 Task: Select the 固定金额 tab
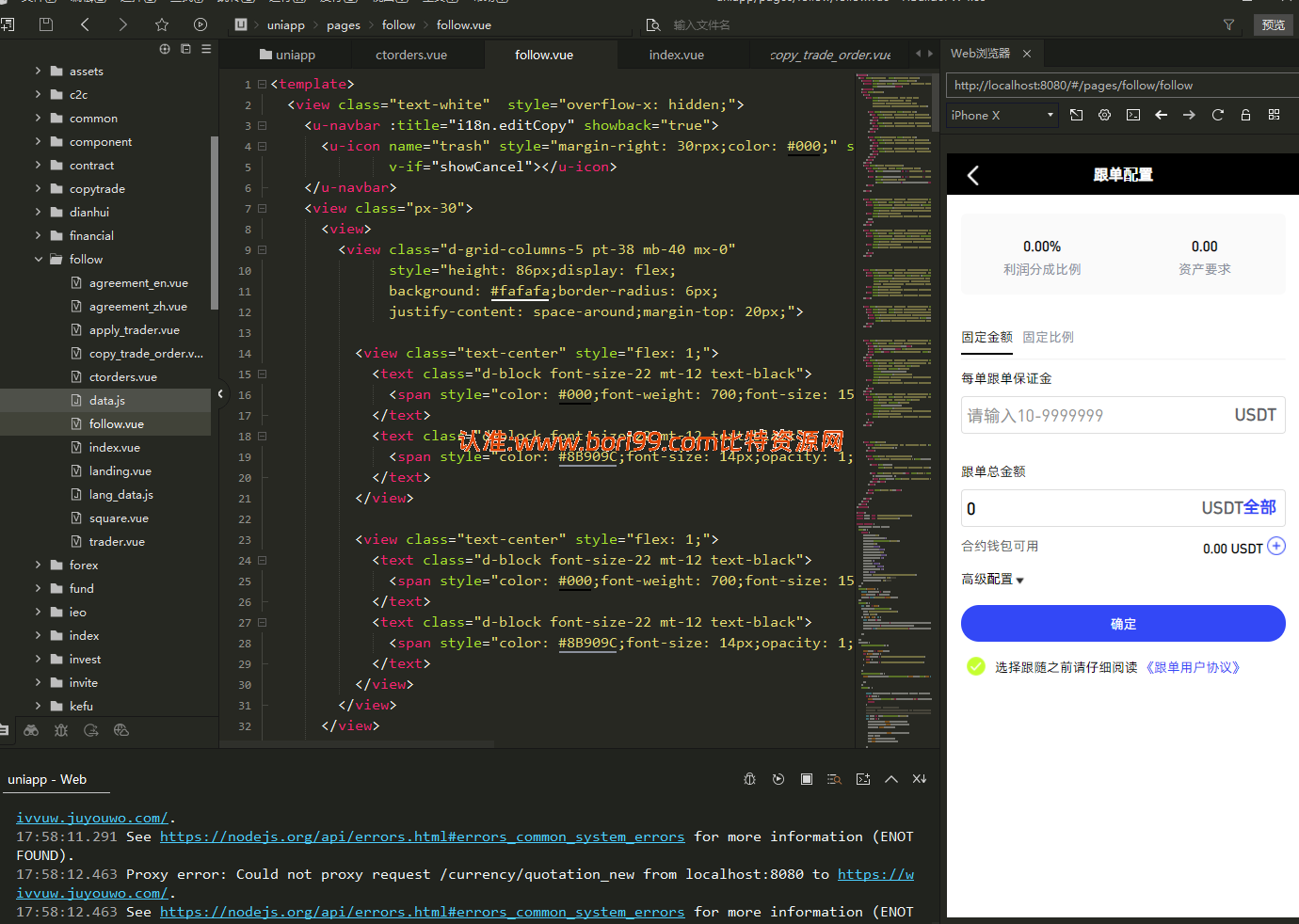986,337
